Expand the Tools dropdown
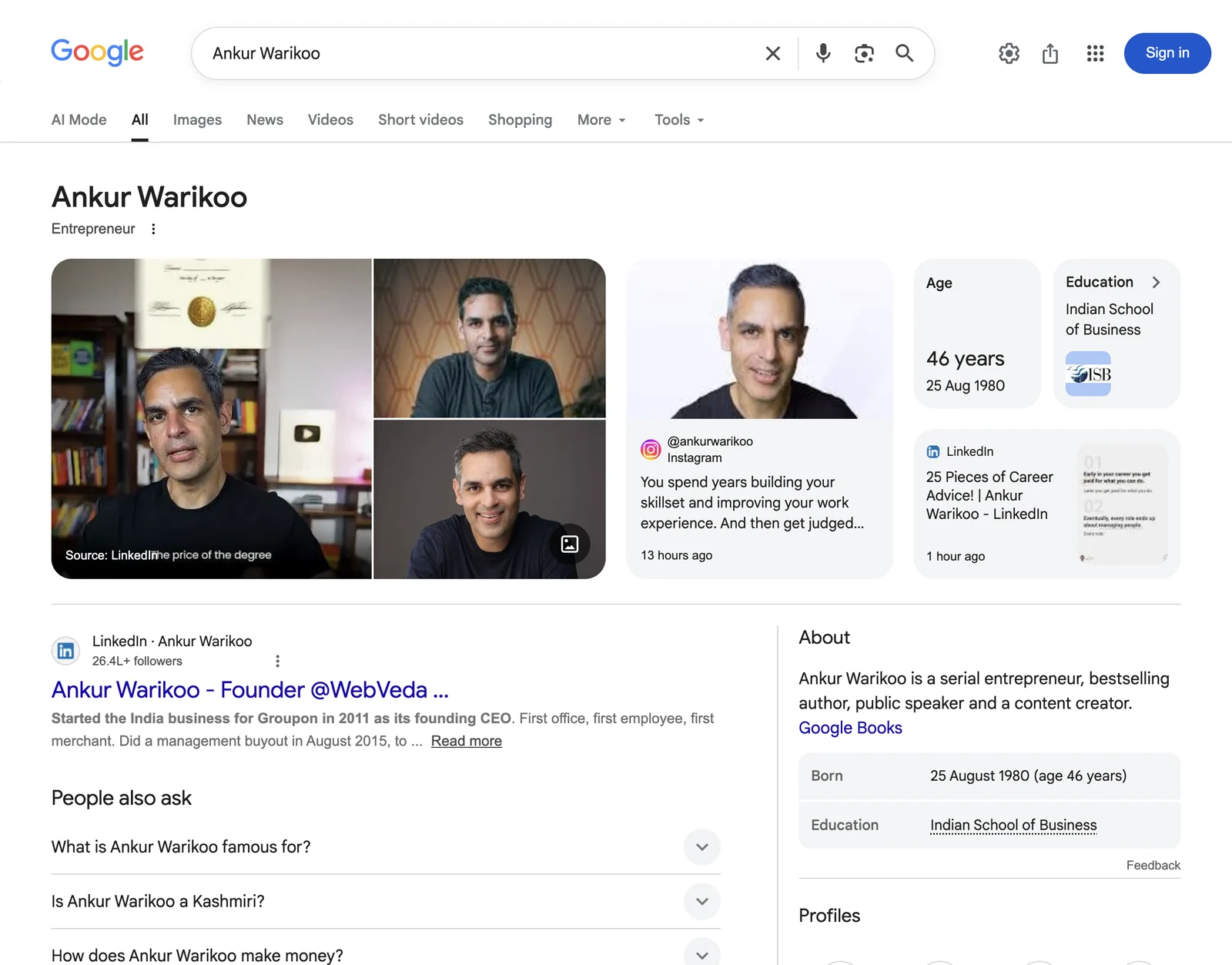This screenshot has height=965, width=1232. tap(679, 119)
